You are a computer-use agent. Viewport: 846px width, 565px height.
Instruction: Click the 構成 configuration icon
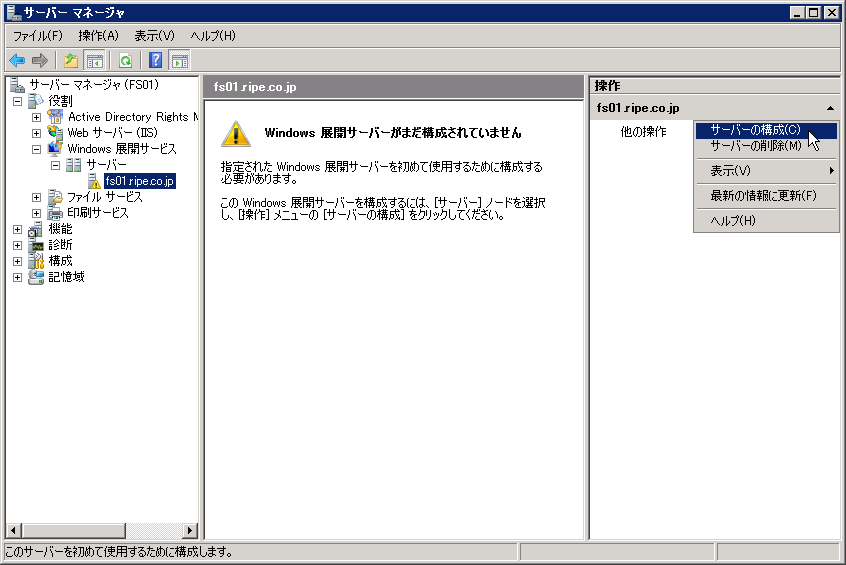36,261
